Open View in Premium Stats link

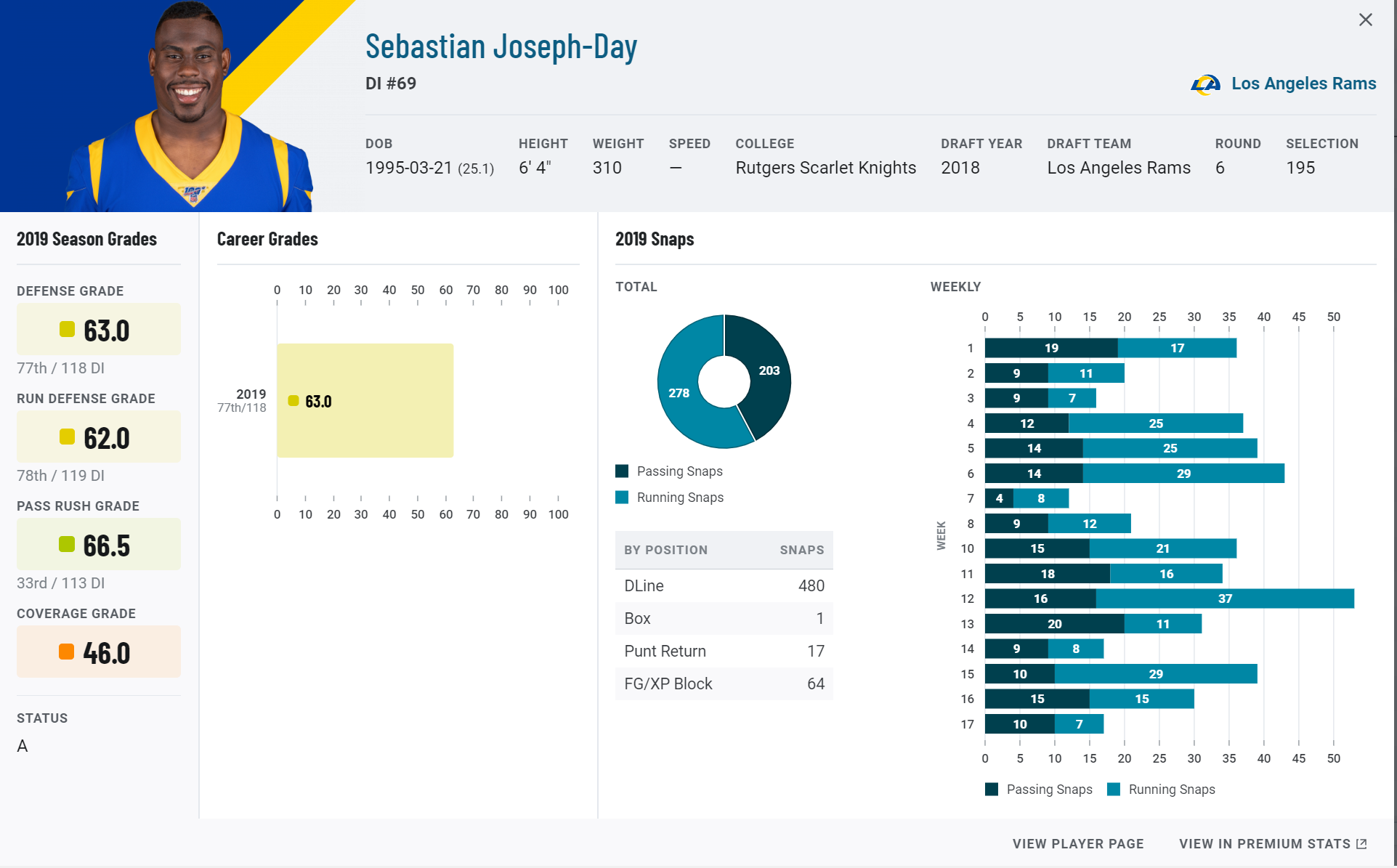(x=1273, y=843)
